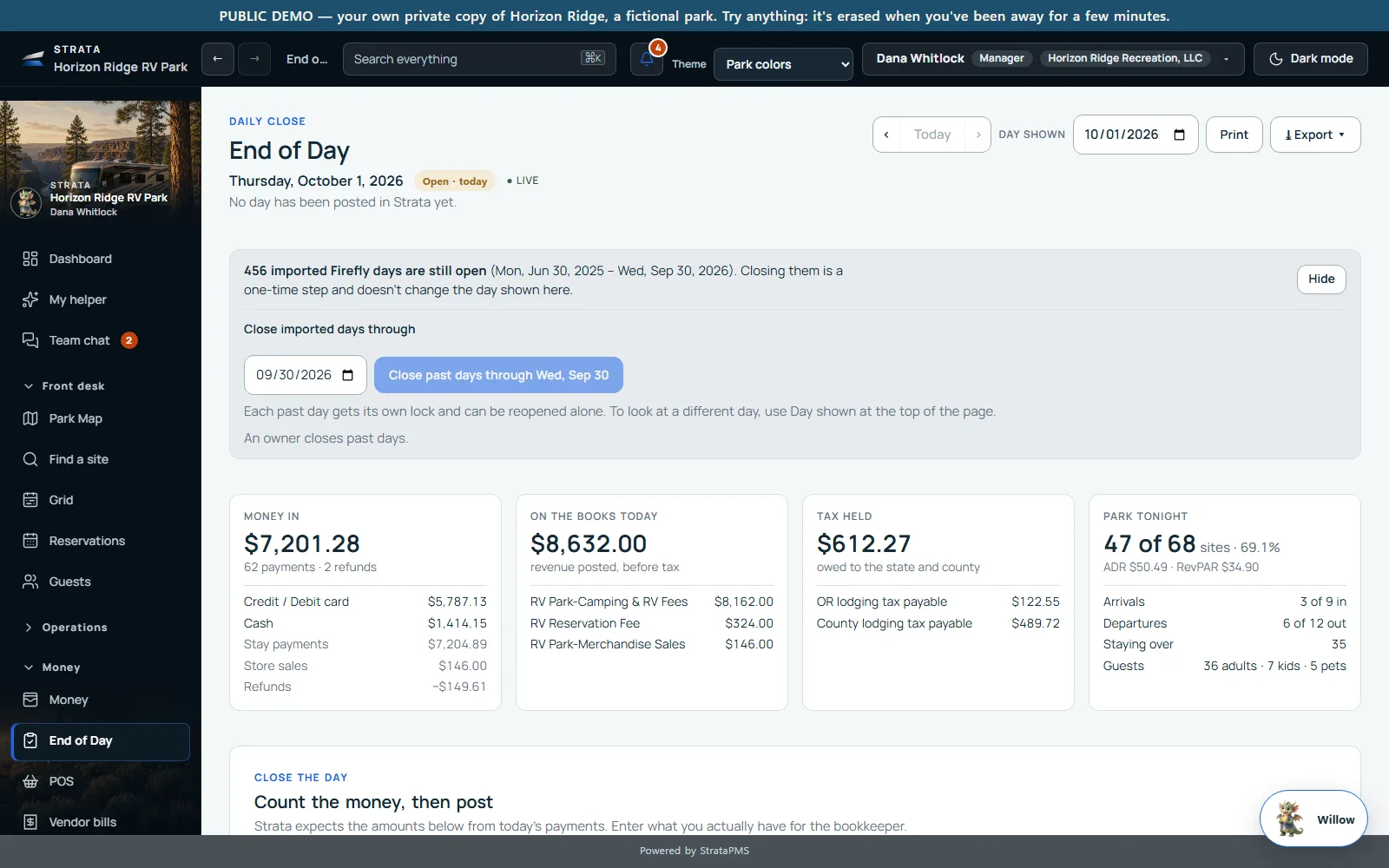Open Find a site in the sidebar
1389x868 pixels.
pos(101,459)
